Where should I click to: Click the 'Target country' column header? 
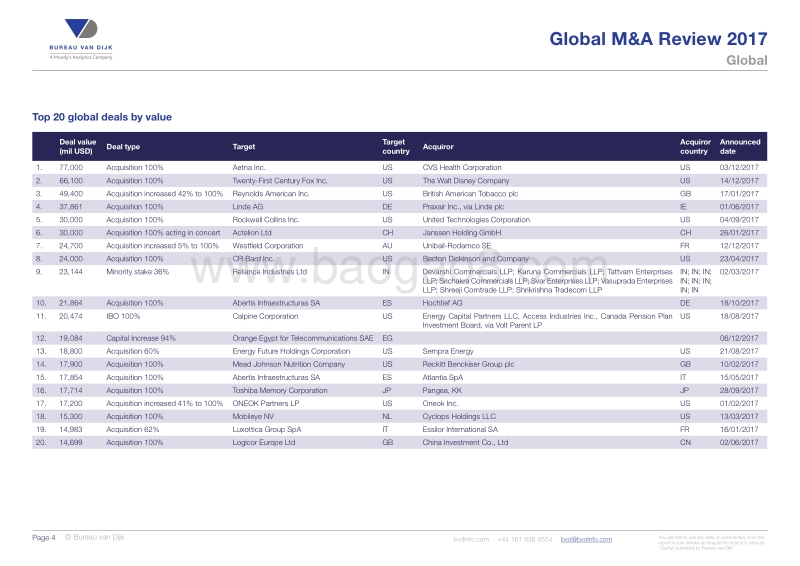point(396,146)
